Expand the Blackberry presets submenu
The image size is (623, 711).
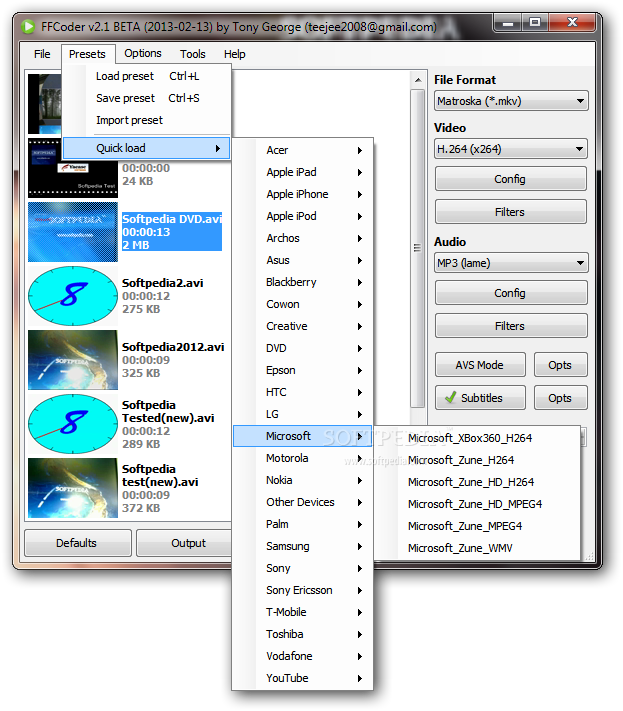click(302, 282)
